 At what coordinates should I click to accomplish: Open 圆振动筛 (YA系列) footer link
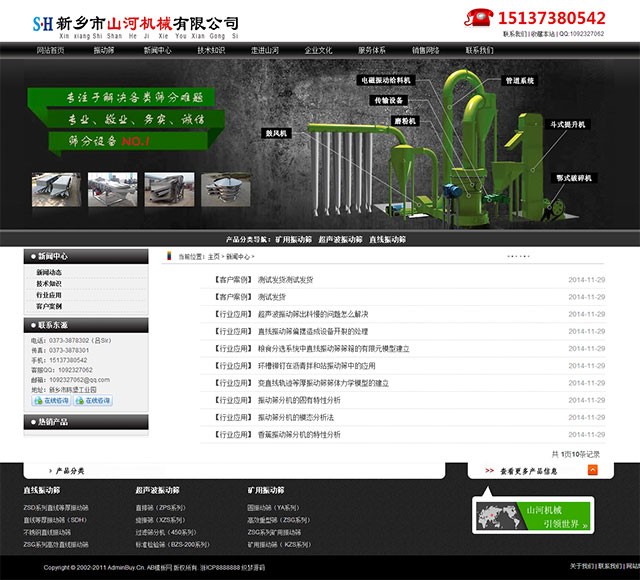273,508
